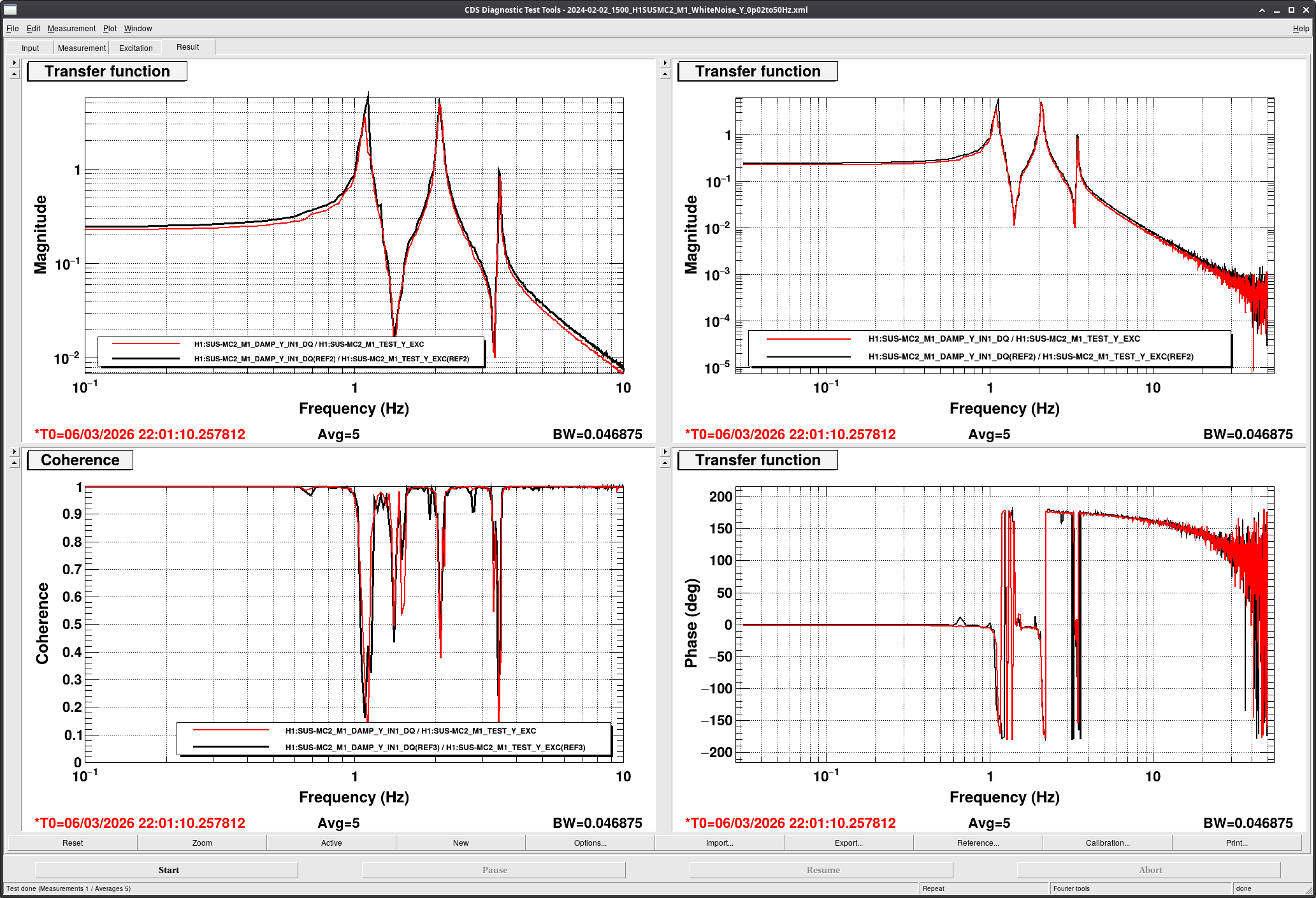1316x898 pixels.
Task: Switch to the Excitation tab
Action: [x=136, y=48]
